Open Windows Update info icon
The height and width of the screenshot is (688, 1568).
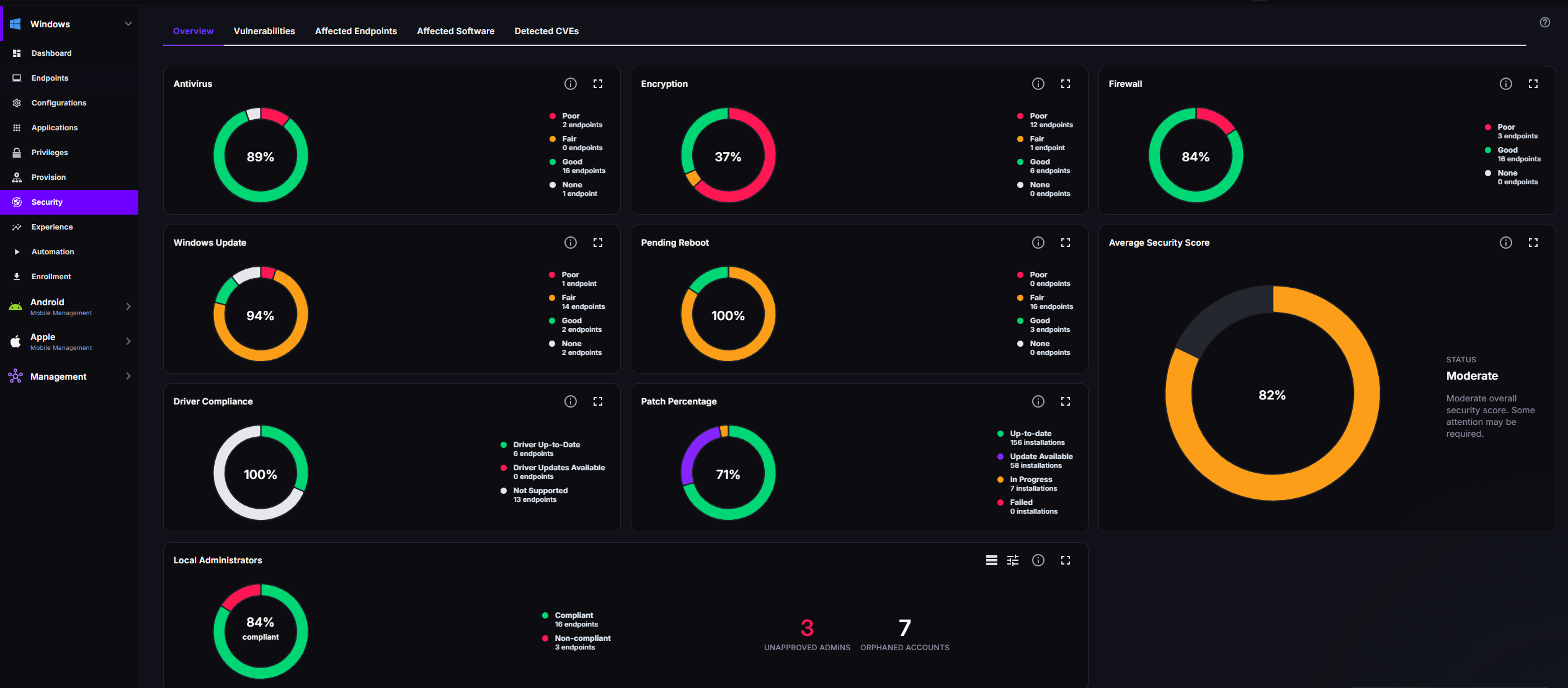(x=571, y=243)
